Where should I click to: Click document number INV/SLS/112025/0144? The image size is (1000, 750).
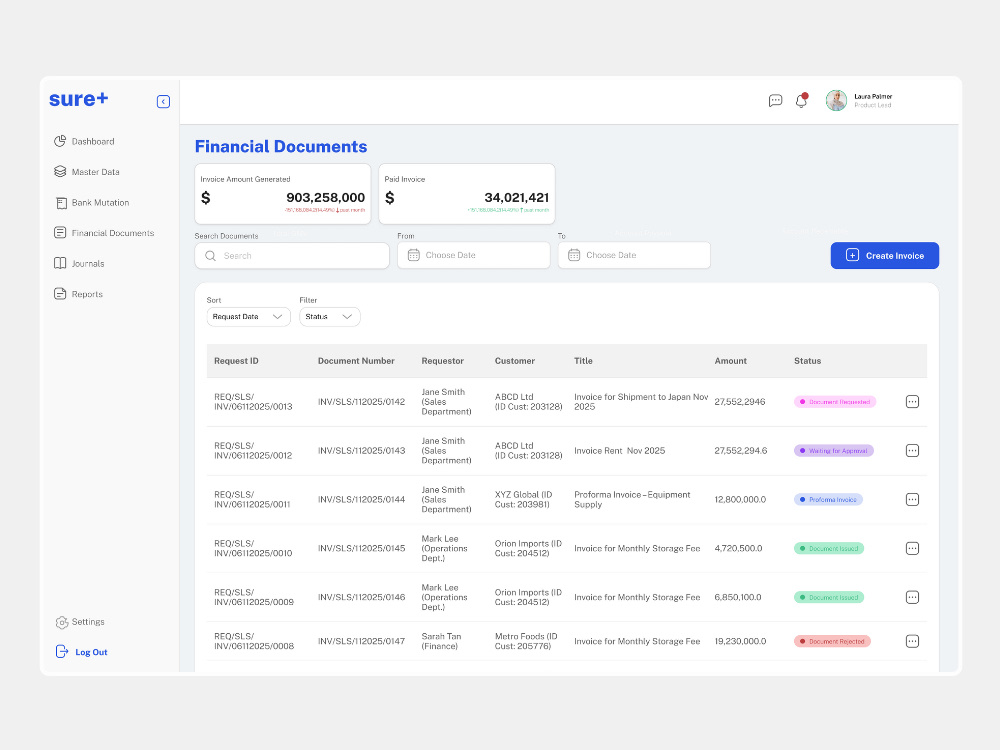tap(361, 499)
